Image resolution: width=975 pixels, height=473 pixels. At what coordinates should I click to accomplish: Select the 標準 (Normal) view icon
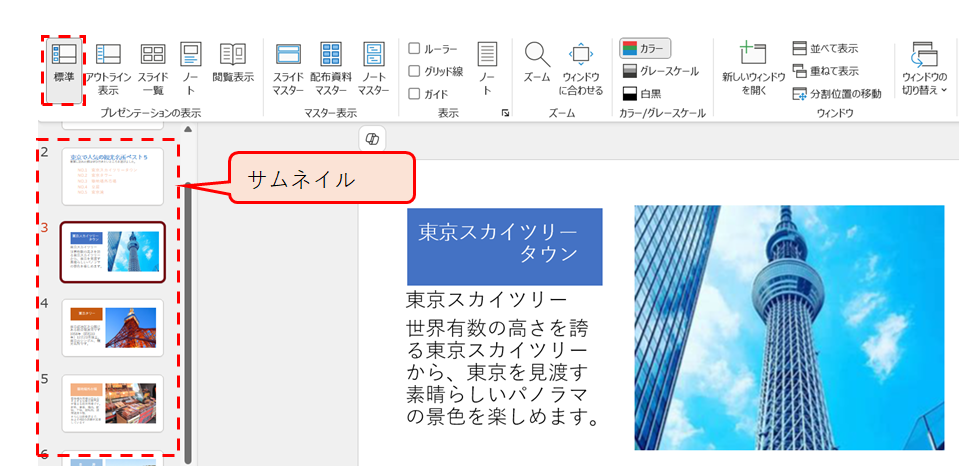pyautogui.click(x=63, y=68)
